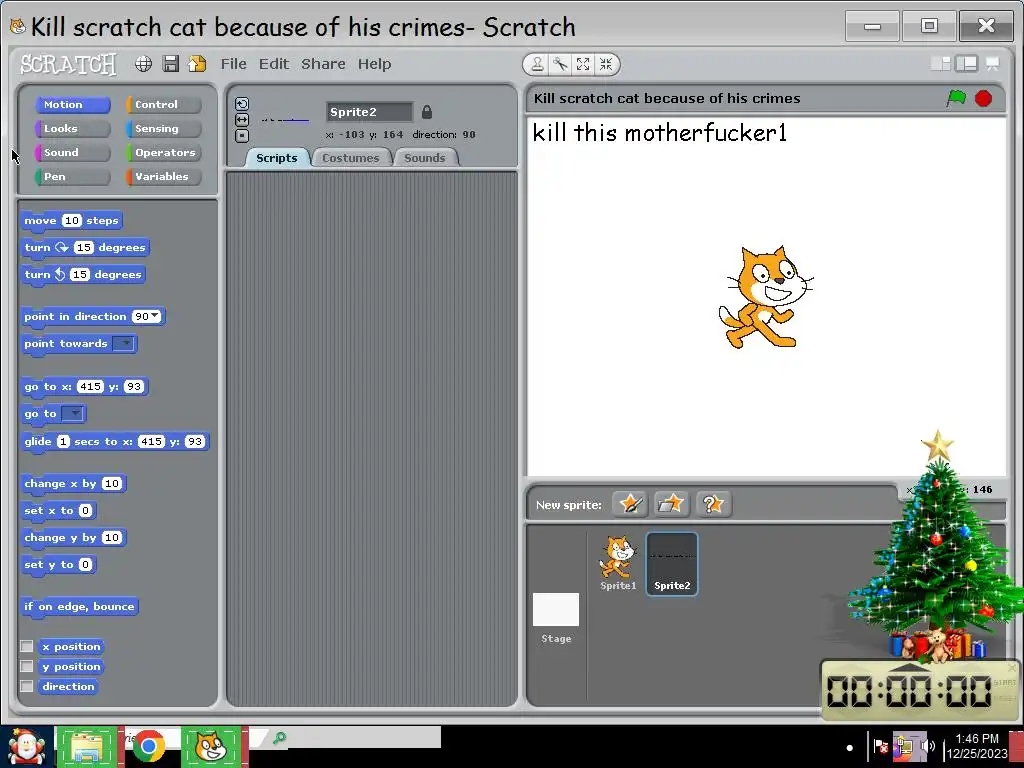
Task: Click the Scratch cat taskbar icon
Action: (211, 748)
